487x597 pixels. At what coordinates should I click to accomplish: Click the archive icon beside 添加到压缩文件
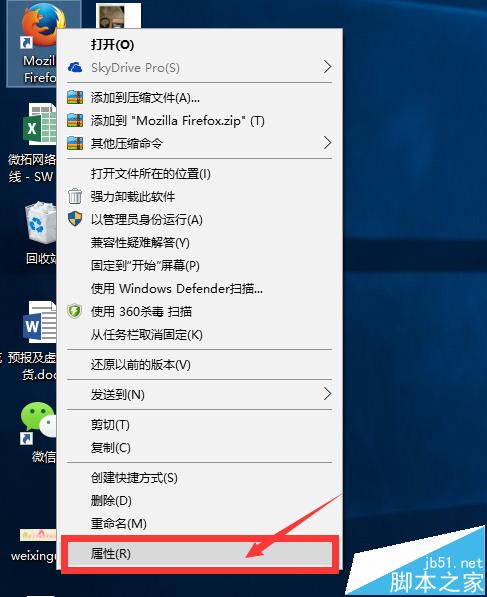tap(75, 97)
